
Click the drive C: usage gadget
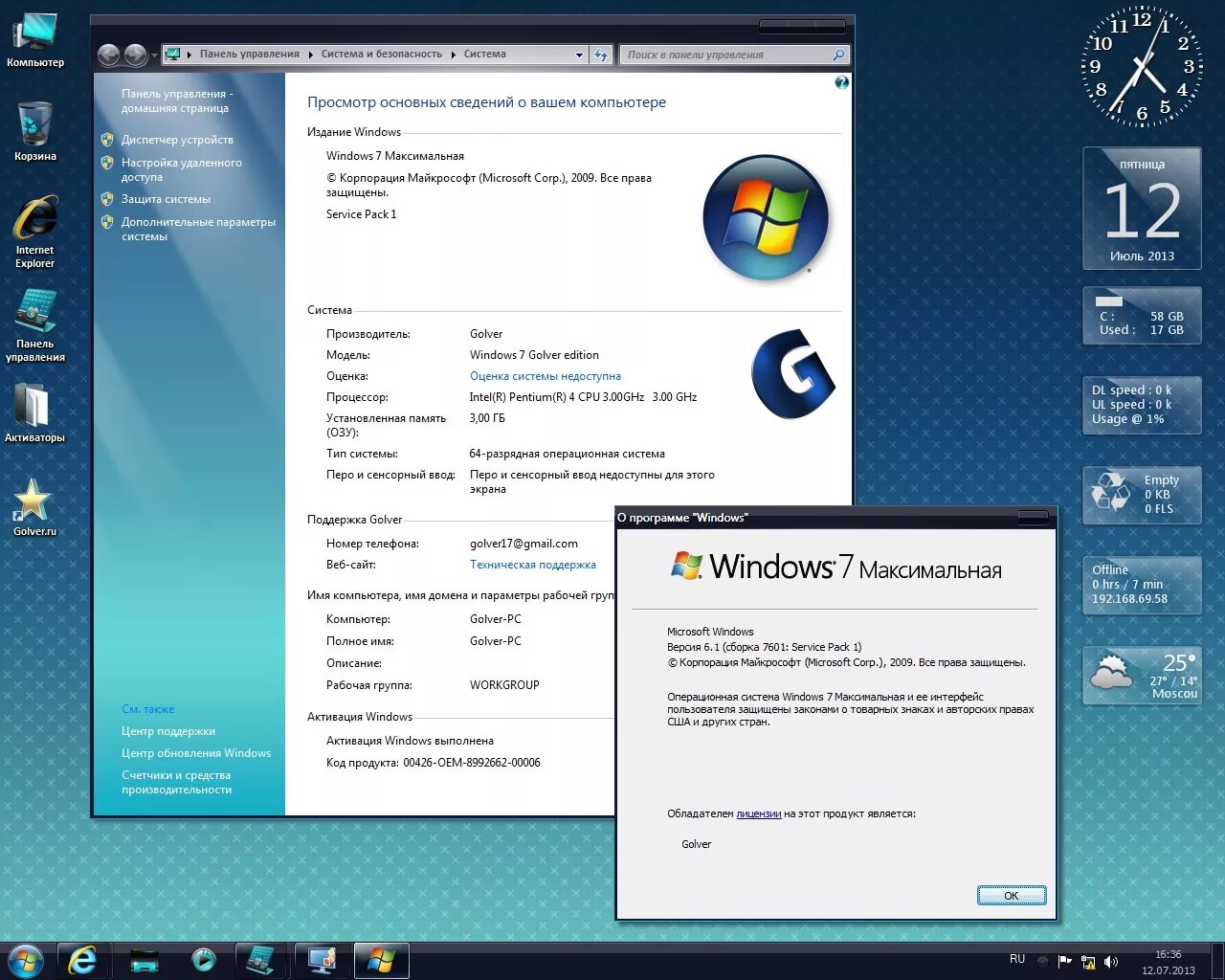[1142, 315]
